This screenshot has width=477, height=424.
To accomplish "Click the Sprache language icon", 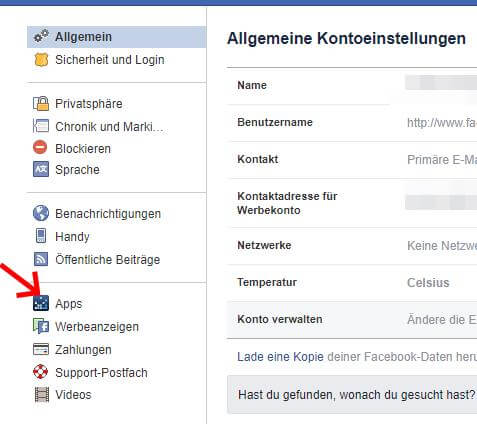I will tap(41, 169).
